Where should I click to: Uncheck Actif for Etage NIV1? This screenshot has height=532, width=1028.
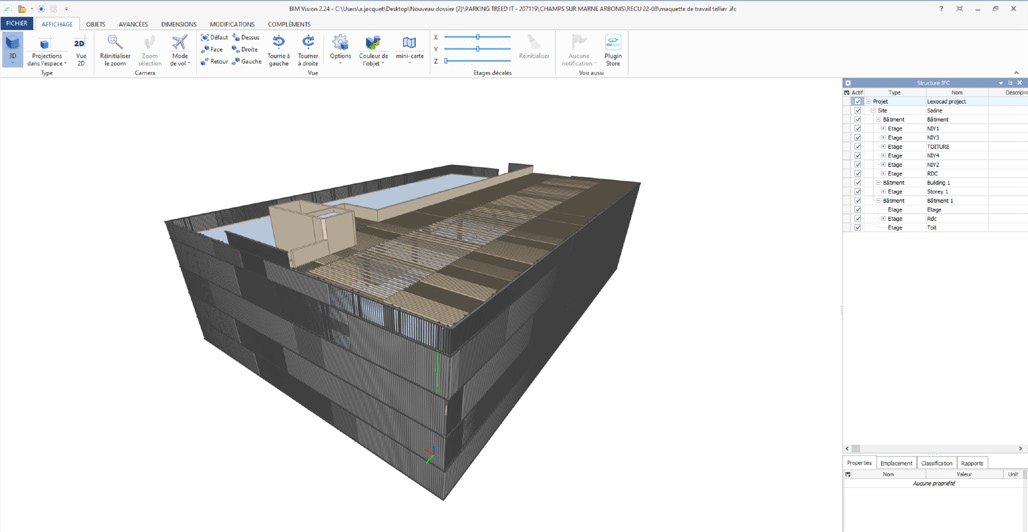coord(858,129)
